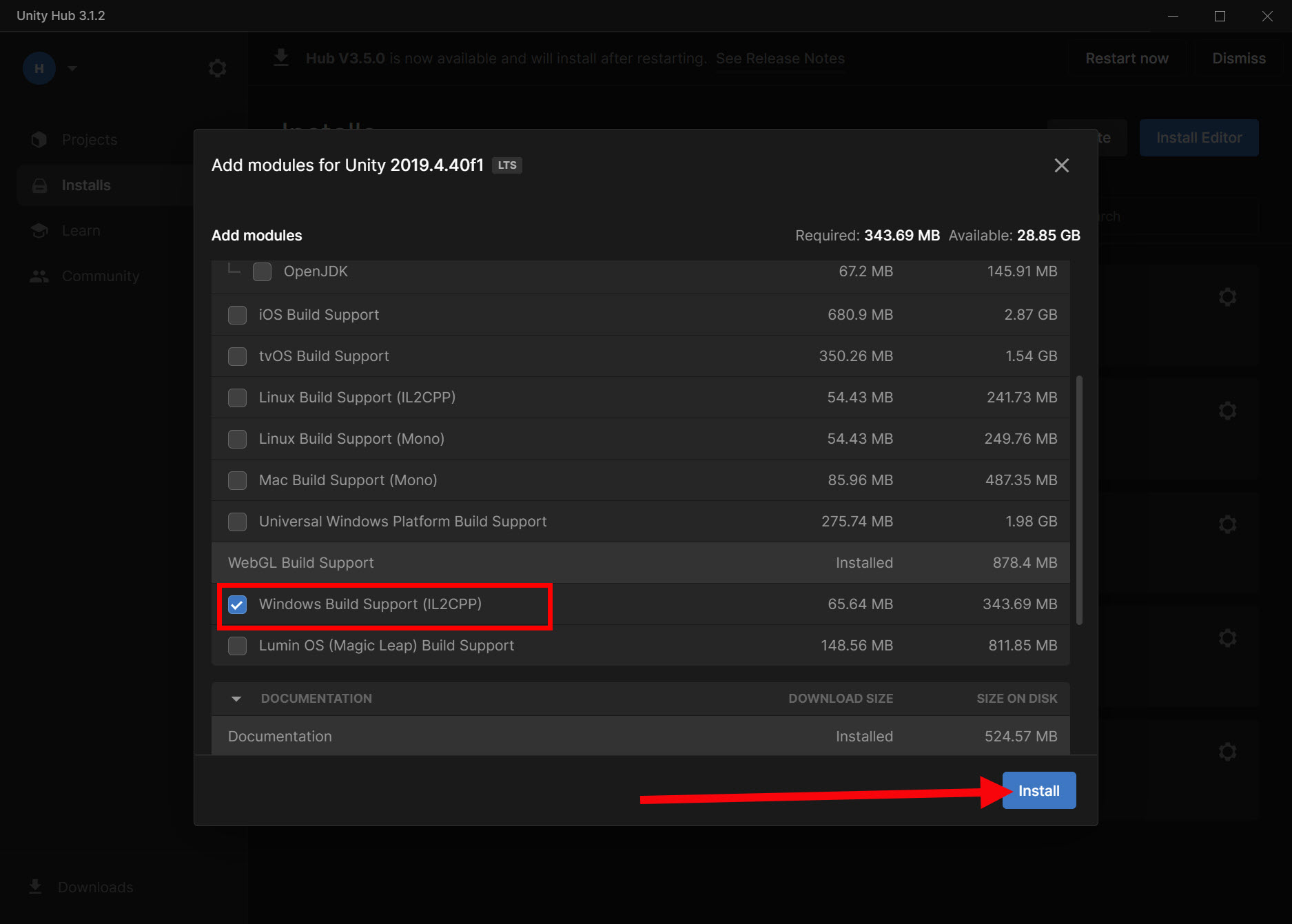The image size is (1292, 924).
Task: Open settings gear of first install row
Action: pyautogui.click(x=1227, y=297)
